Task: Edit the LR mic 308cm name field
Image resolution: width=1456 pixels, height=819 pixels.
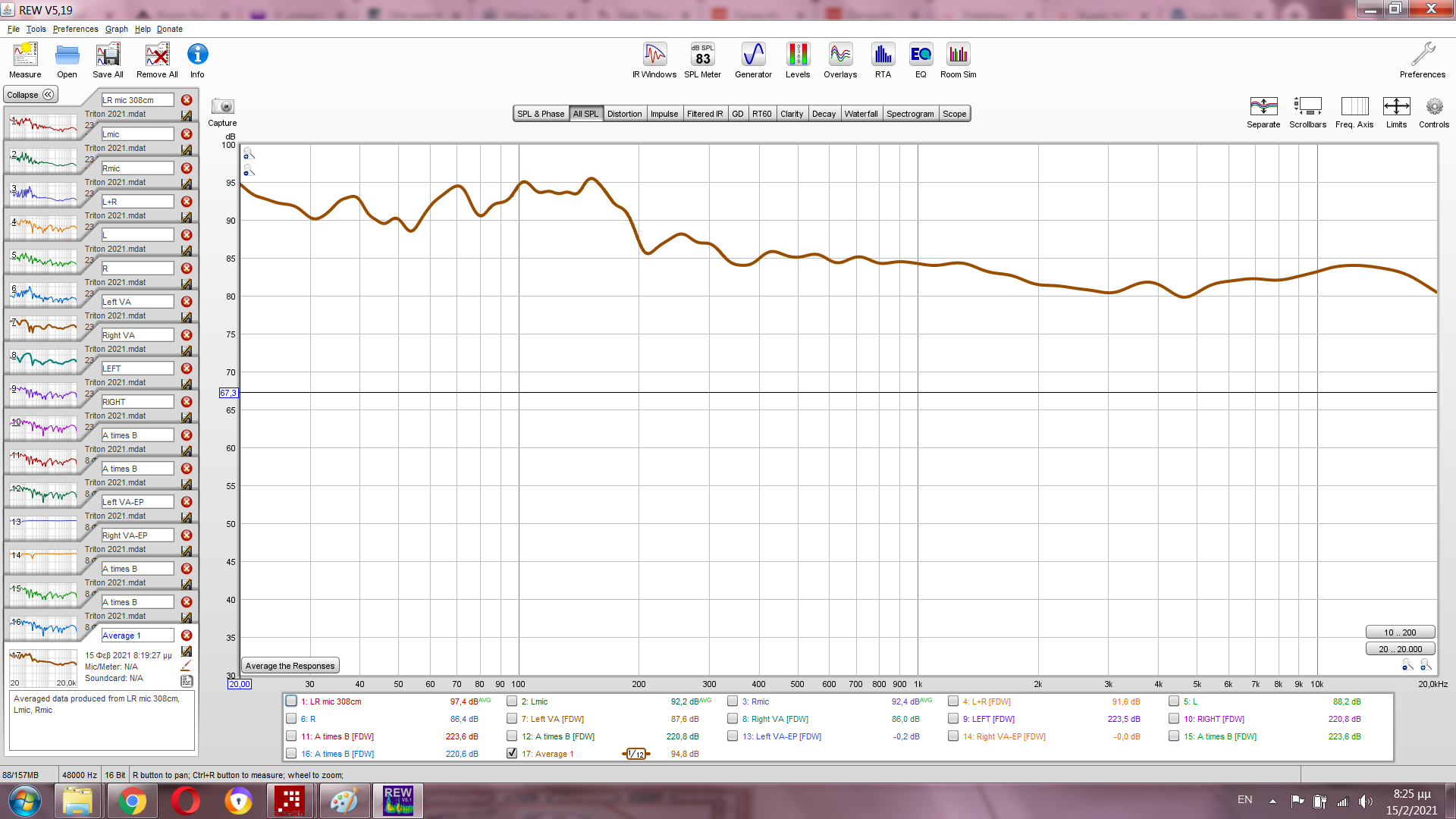Action: [137, 100]
